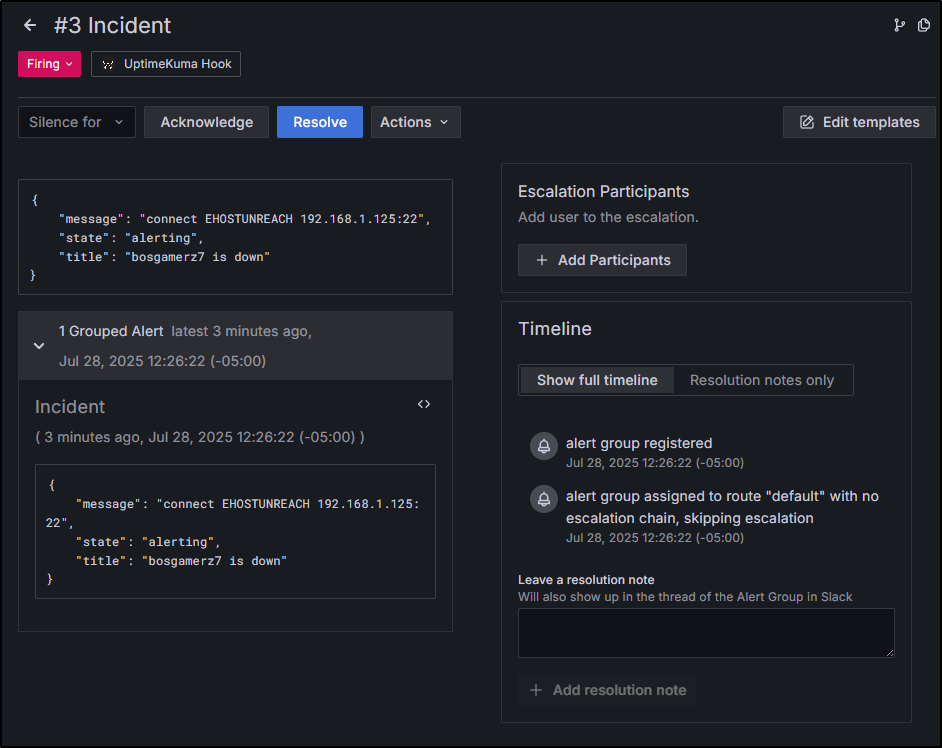Click the top alert JSON payload block
The image size is (942, 748).
236,237
